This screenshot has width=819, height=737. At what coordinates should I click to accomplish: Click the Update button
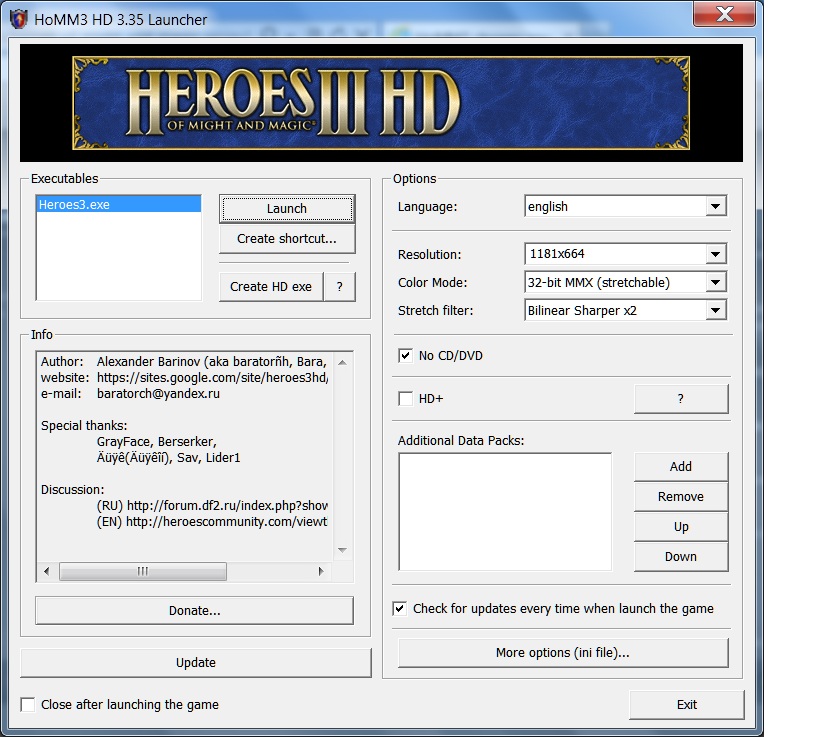point(195,663)
